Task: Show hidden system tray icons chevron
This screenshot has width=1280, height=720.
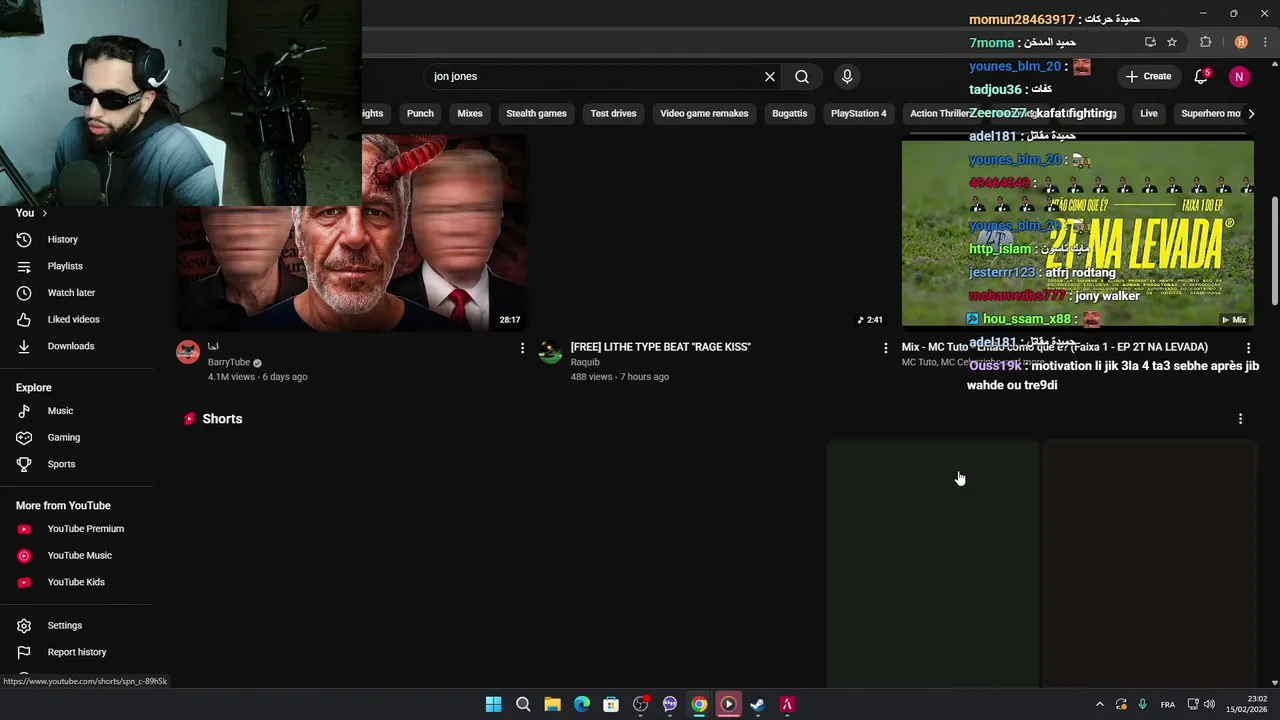Action: click(x=1099, y=705)
